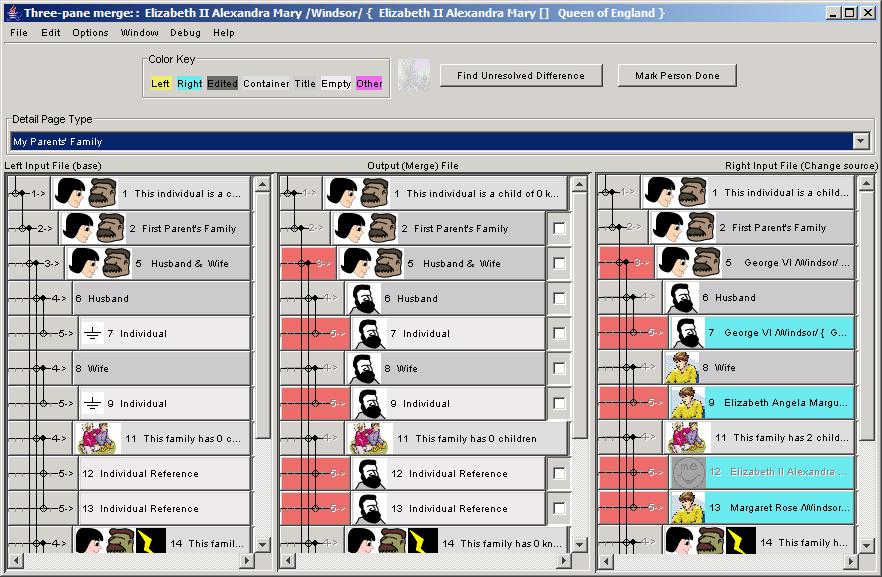Open the Detail Page Type dropdown
Screen dimensions: 882x577
click(860, 142)
